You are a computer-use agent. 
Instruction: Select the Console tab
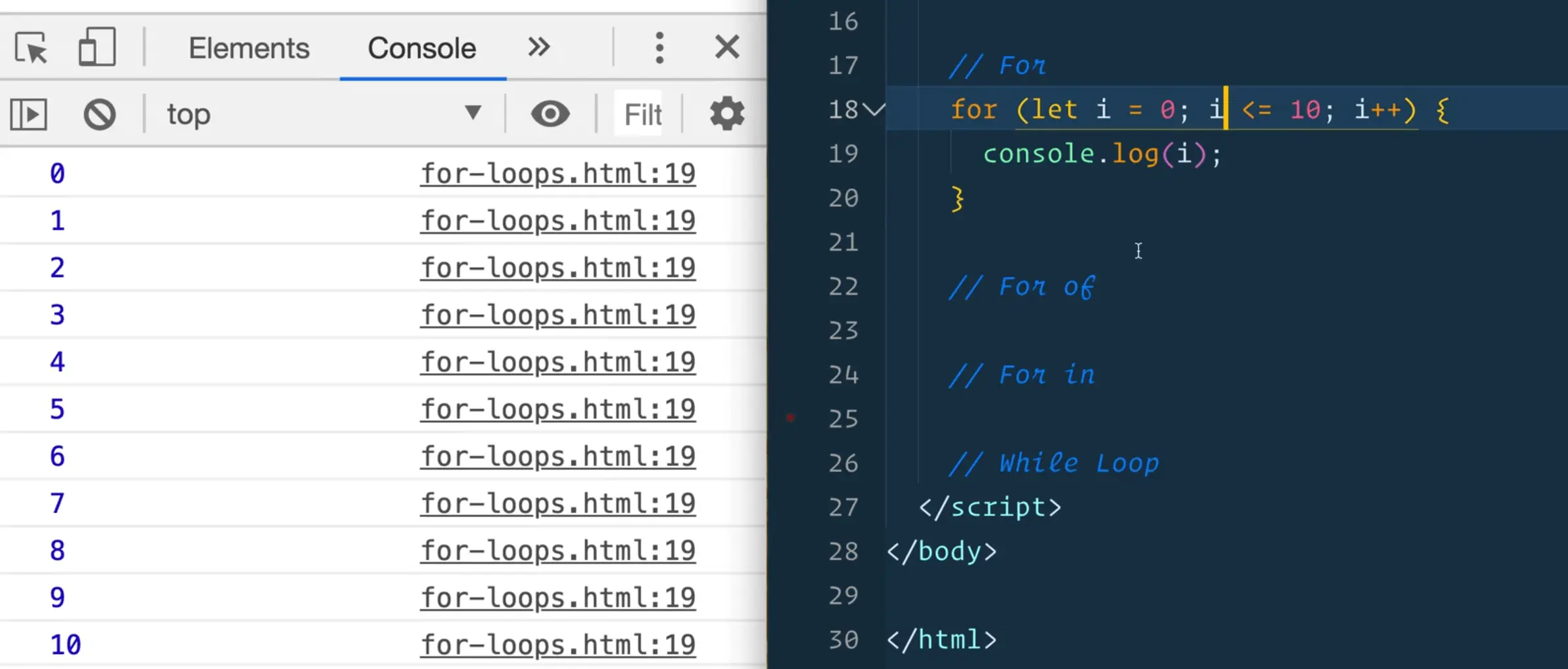tap(422, 47)
